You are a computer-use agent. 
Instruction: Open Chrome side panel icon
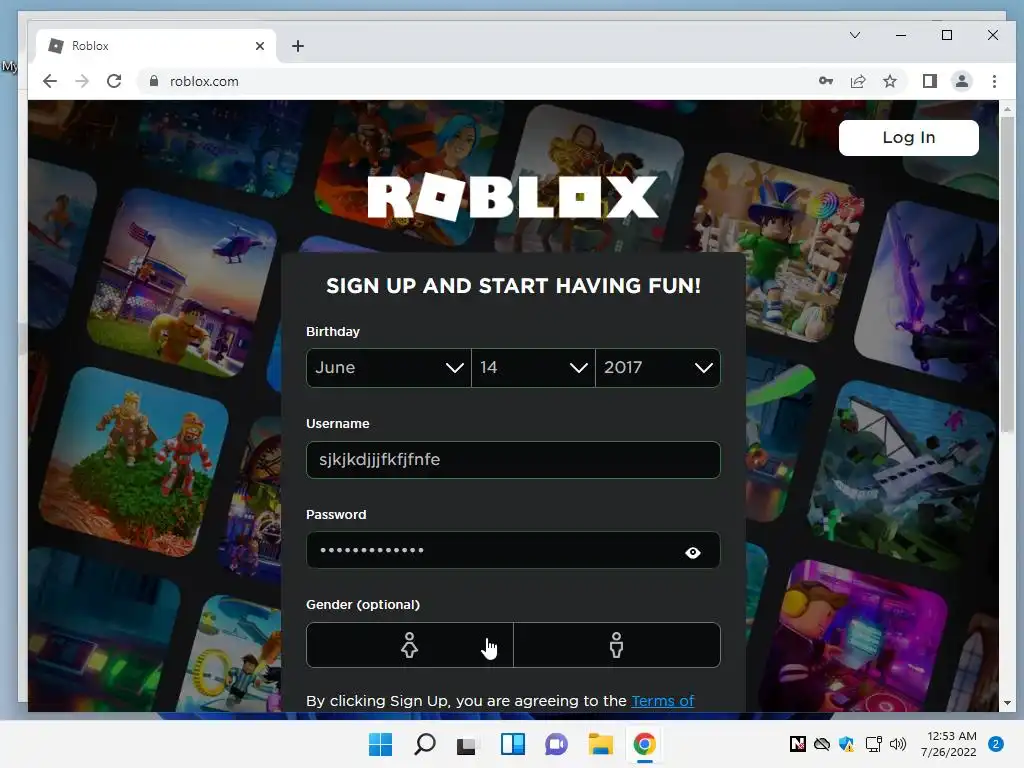click(x=929, y=81)
